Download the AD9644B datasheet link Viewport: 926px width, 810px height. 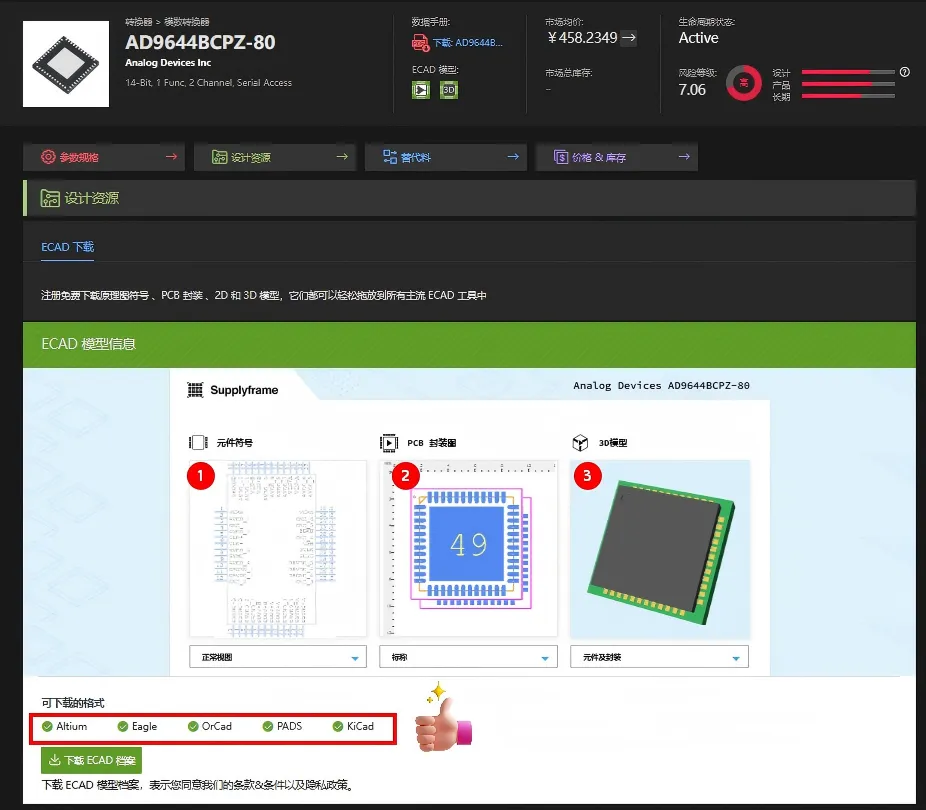coord(468,43)
